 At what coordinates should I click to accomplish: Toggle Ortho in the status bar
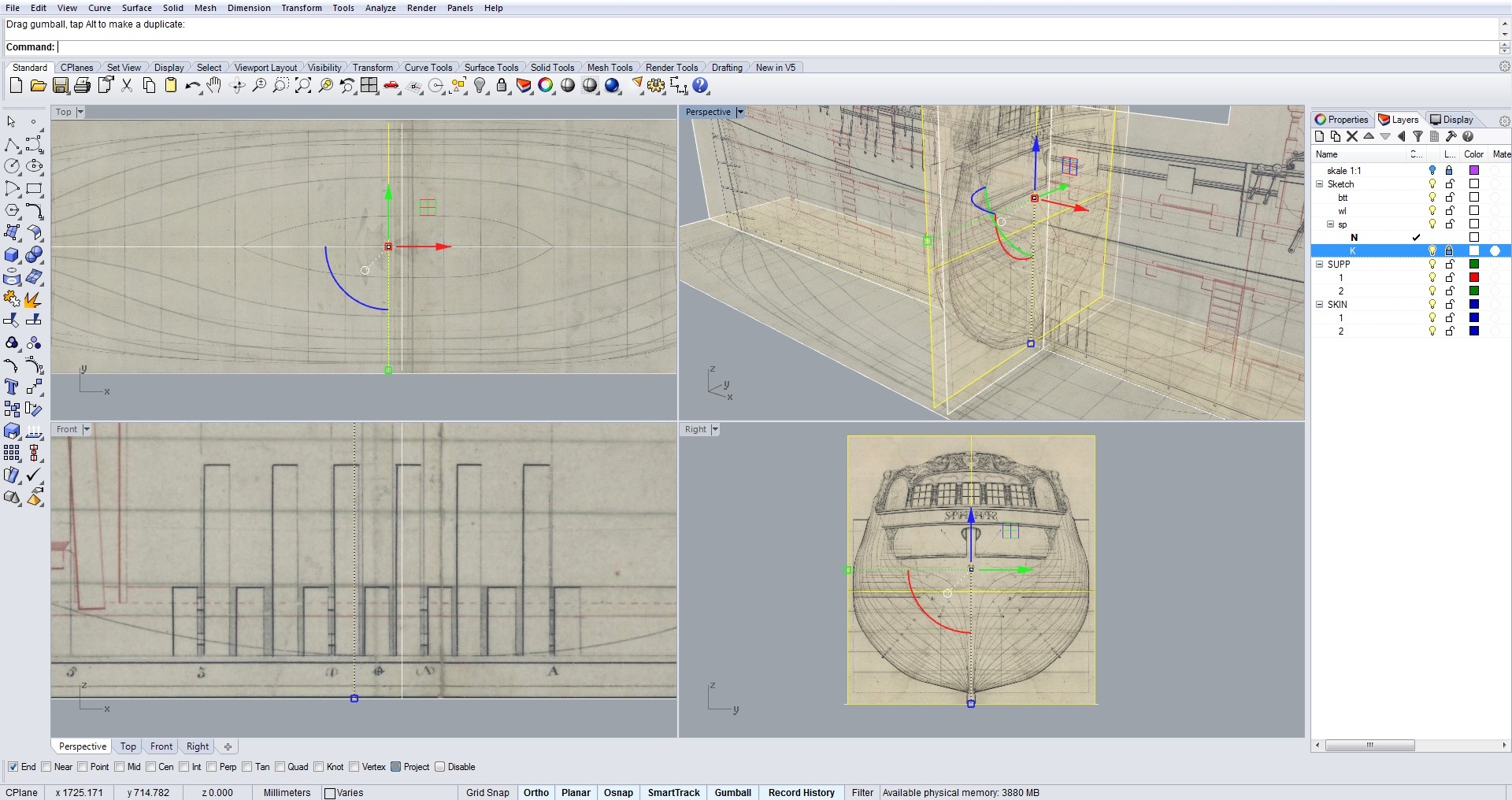click(x=535, y=793)
